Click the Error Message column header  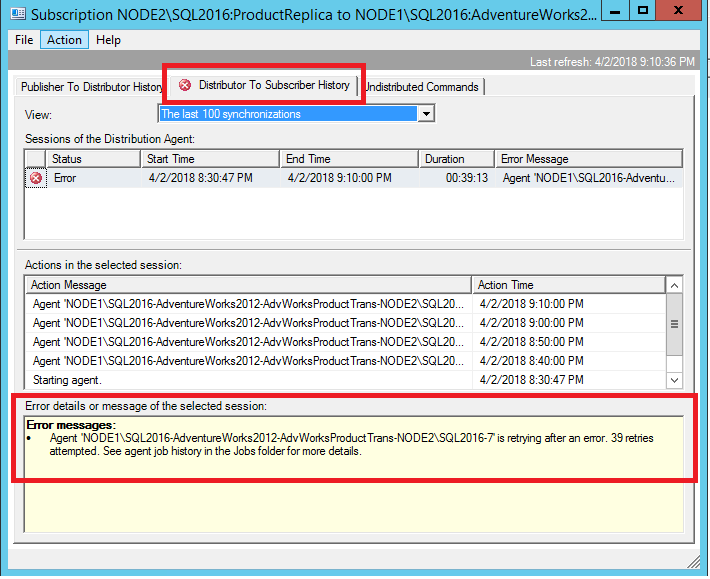pyautogui.click(x=588, y=159)
